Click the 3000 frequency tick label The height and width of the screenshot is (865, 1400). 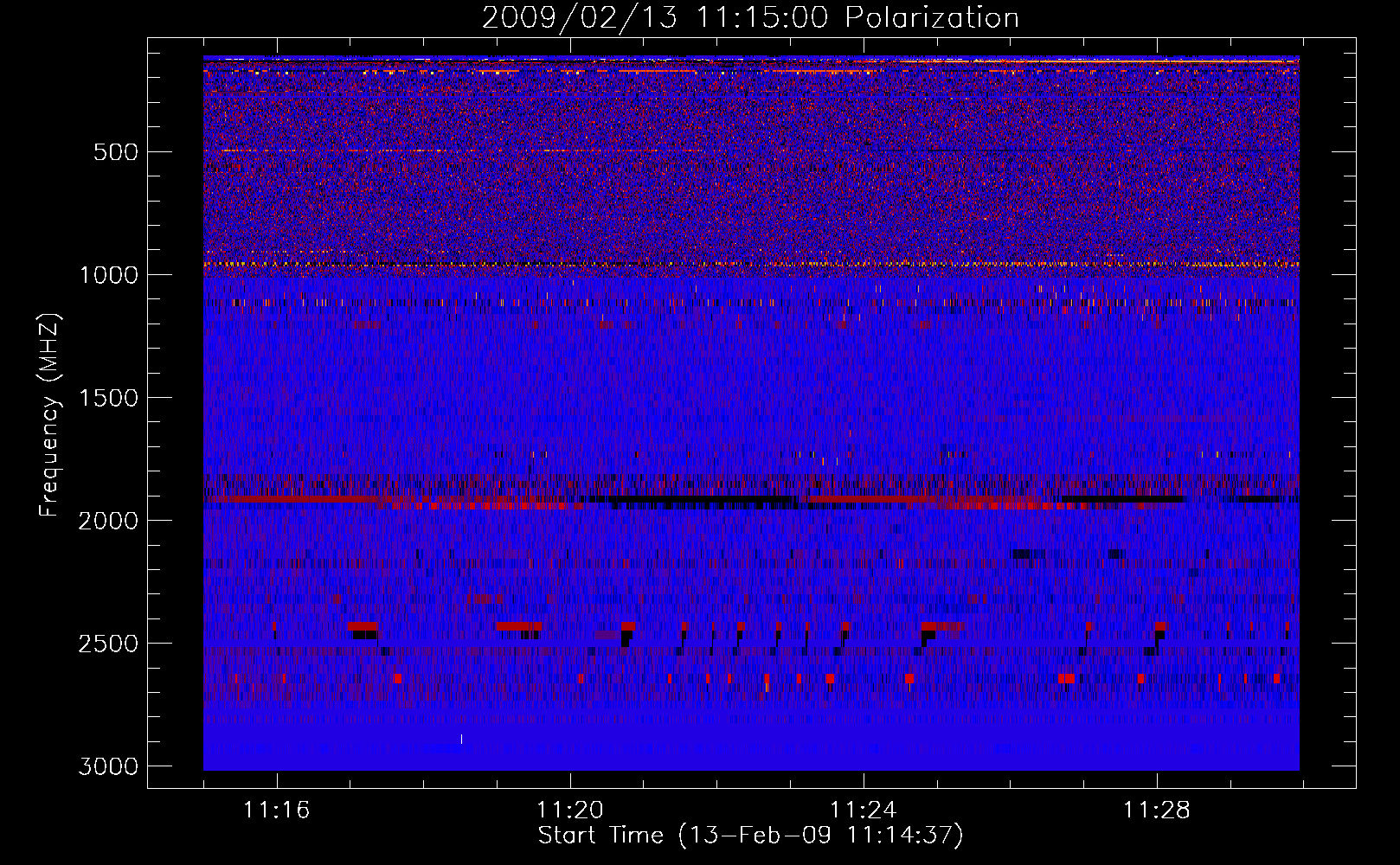click(108, 767)
